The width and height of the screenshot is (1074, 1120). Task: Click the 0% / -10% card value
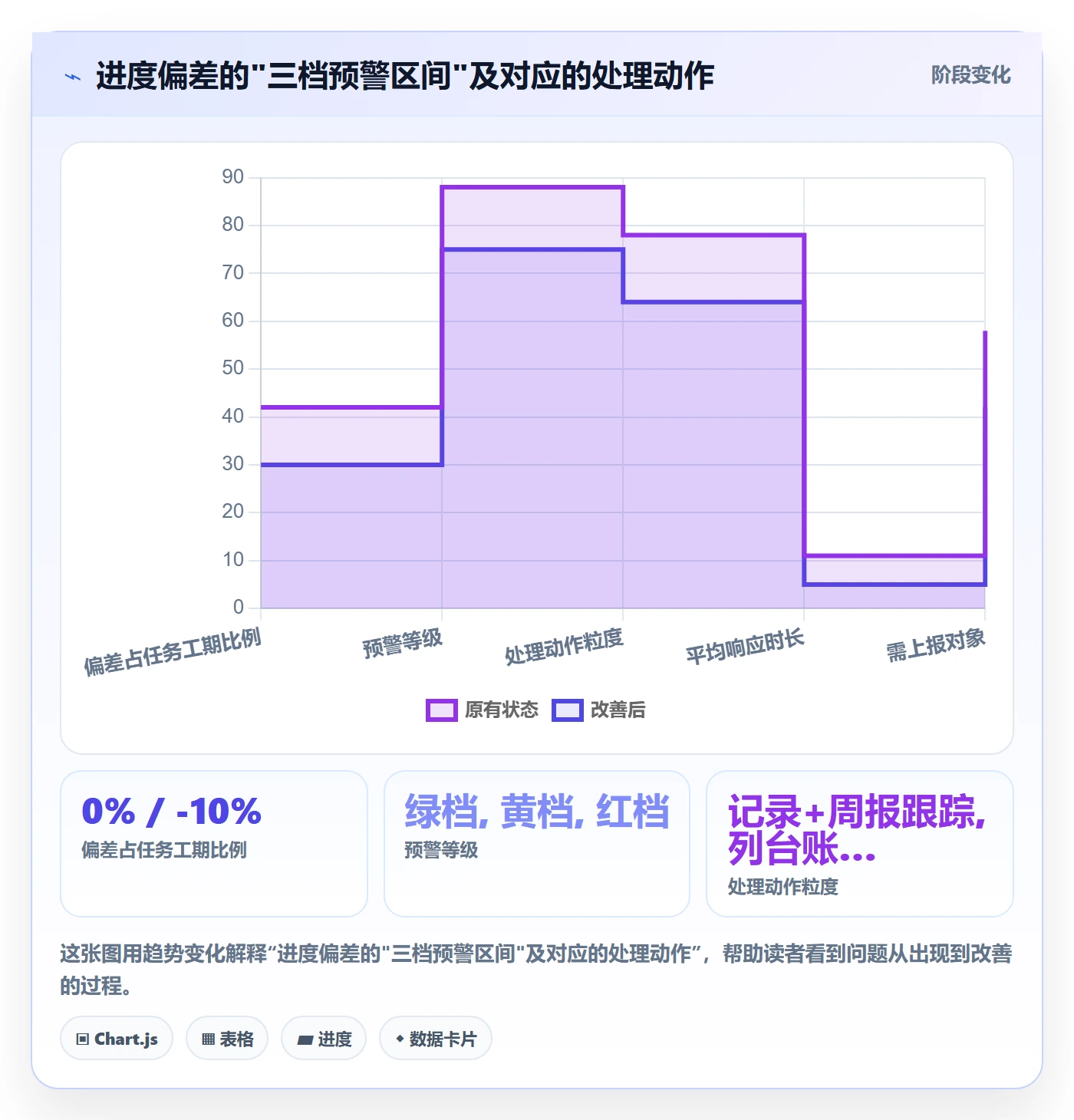[x=172, y=812]
